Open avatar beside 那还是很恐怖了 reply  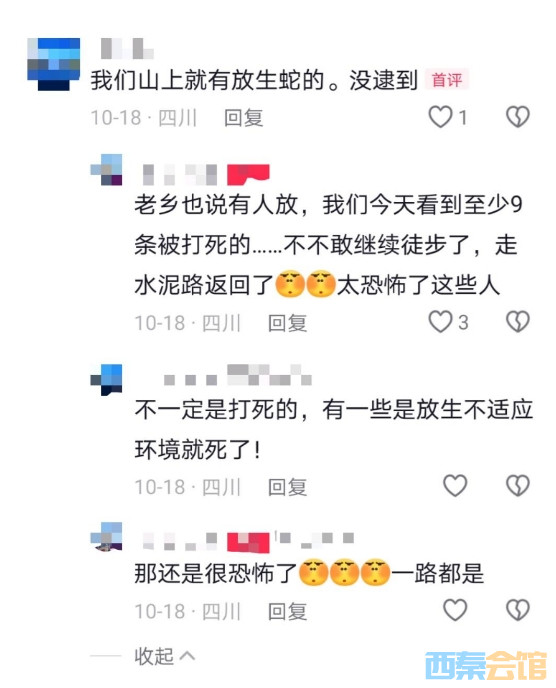[106, 537]
